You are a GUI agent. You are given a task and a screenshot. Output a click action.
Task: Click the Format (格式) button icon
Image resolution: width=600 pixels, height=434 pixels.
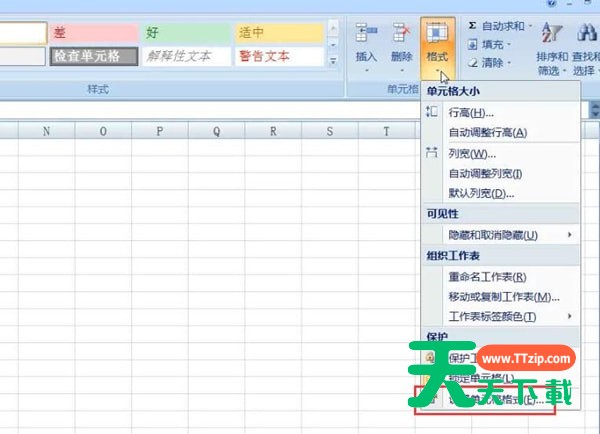(437, 33)
